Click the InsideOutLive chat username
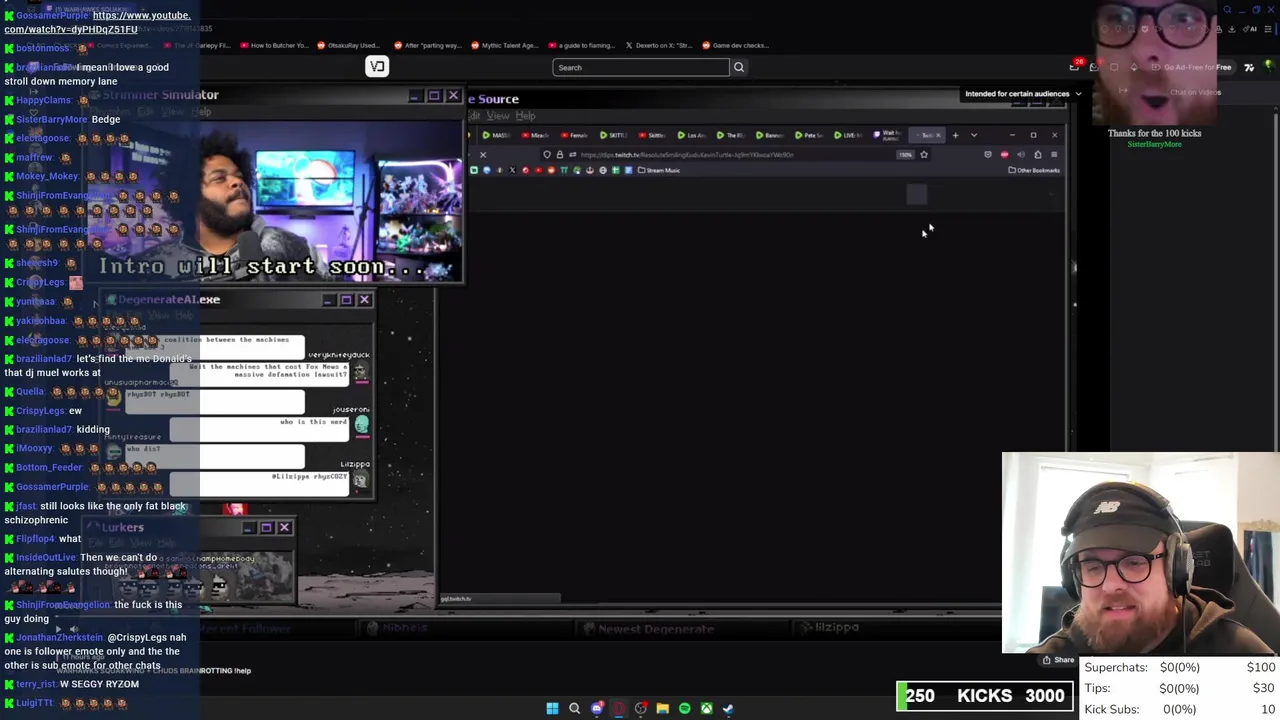 (46, 557)
